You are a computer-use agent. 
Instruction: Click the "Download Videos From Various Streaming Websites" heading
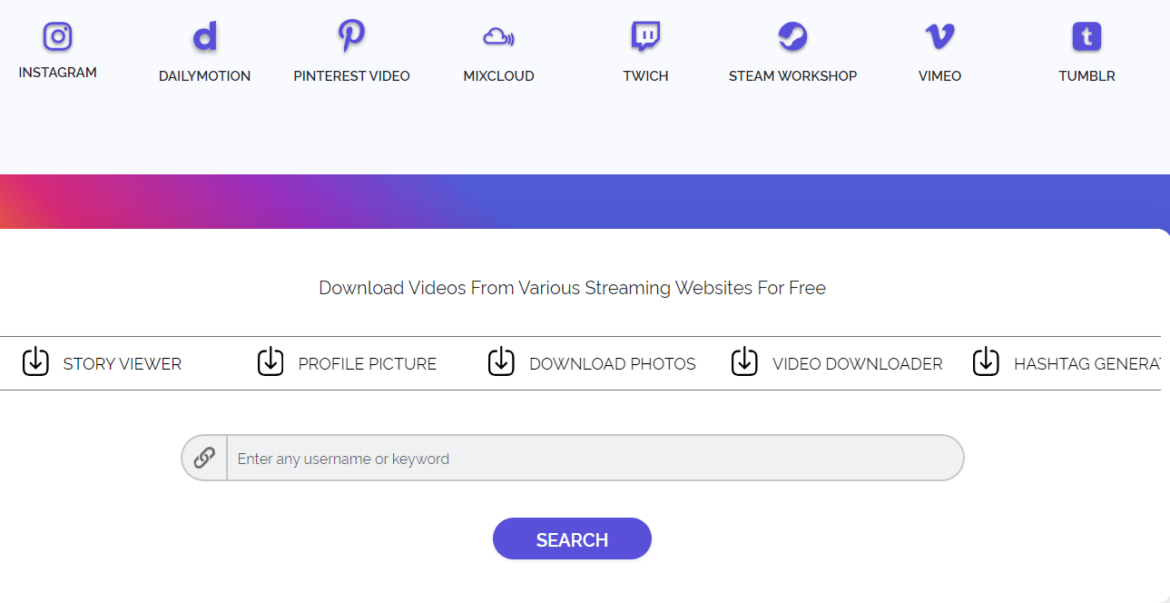572,288
